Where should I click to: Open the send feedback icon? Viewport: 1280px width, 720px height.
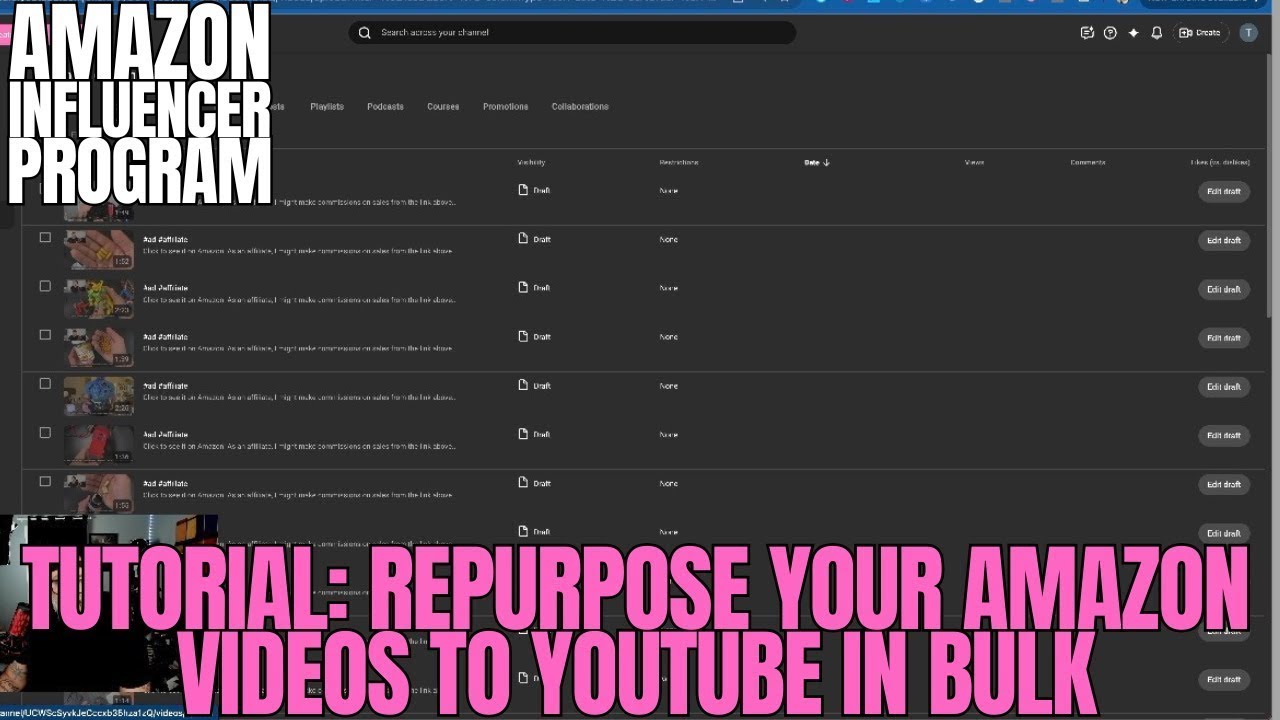(1087, 33)
